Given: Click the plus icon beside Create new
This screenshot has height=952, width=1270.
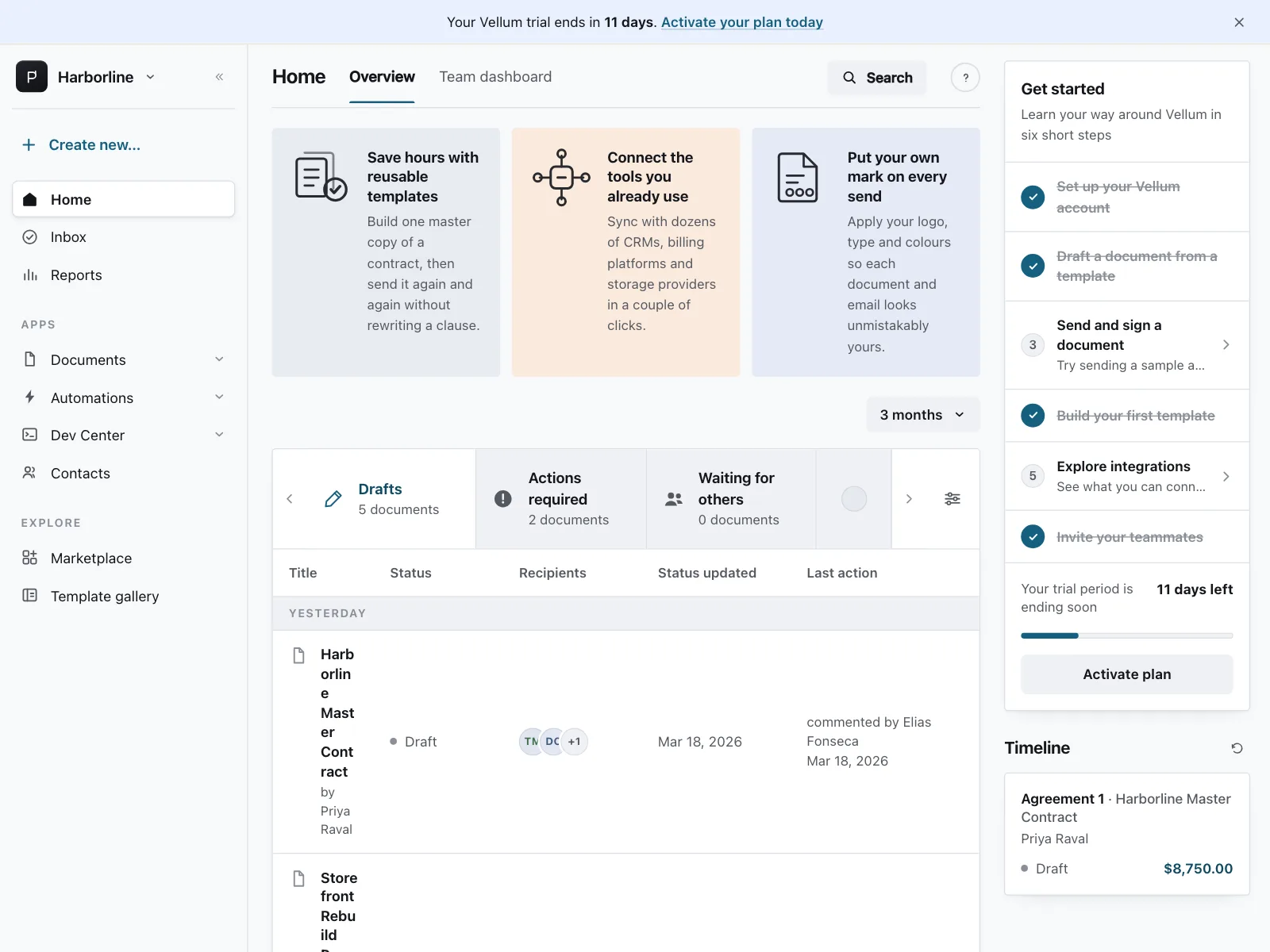Looking at the screenshot, I should point(29,145).
